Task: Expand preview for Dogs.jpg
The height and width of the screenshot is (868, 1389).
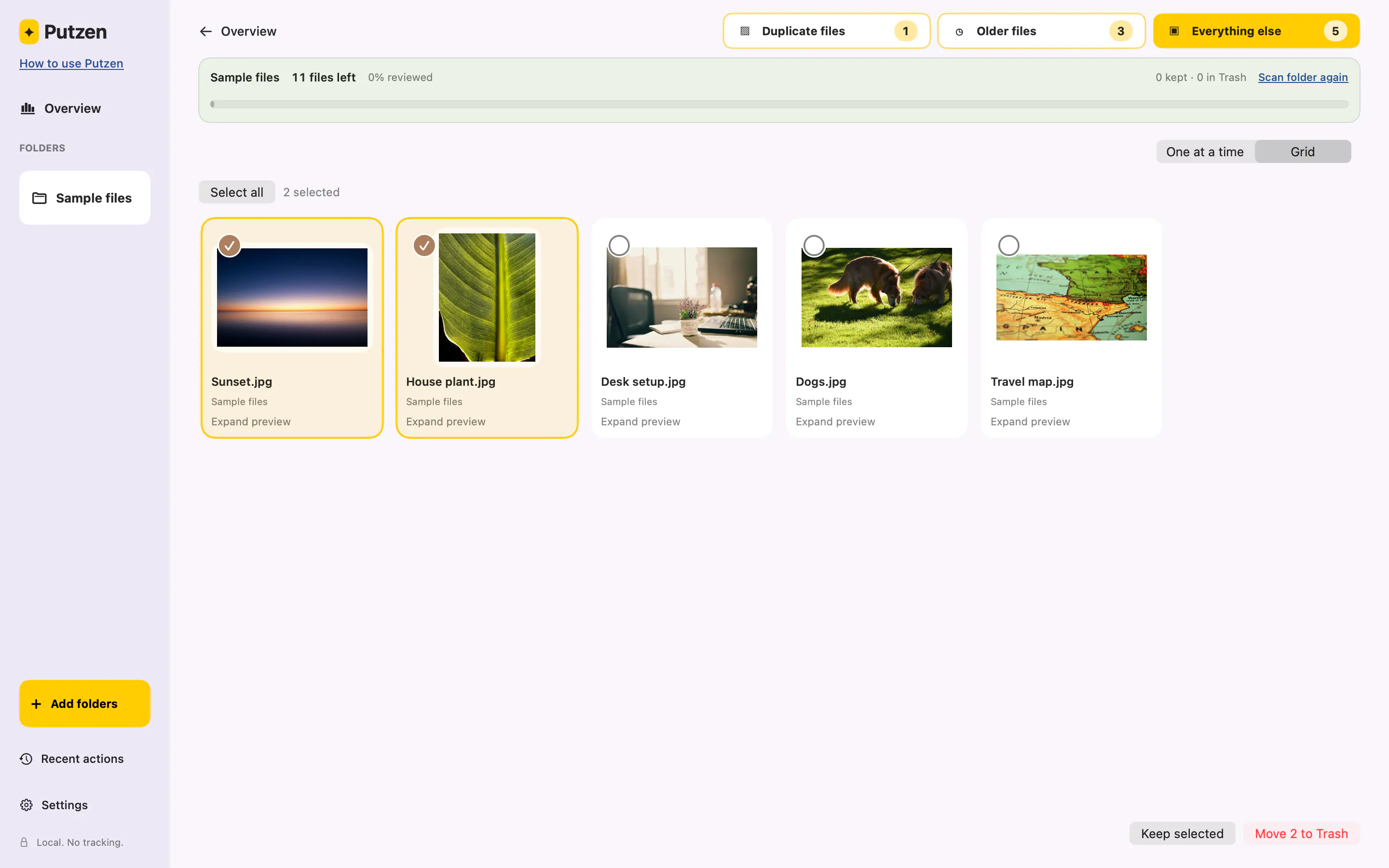Action: tap(835, 421)
